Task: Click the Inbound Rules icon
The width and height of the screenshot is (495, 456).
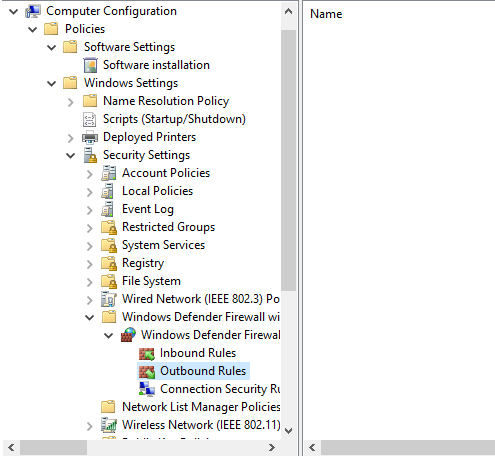Action: click(147, 353)
